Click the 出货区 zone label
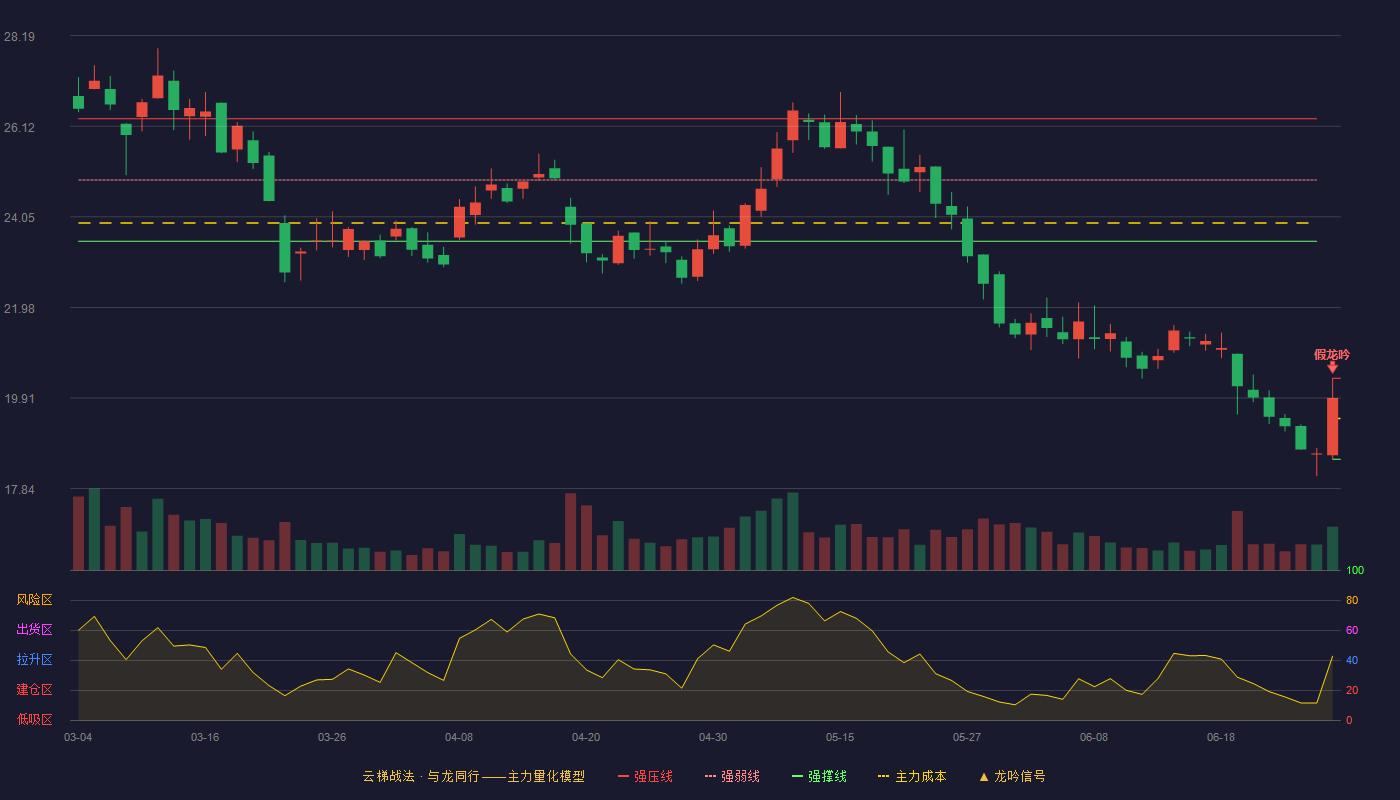This screenshot has height=800, width=1400. (x=34, y=630)
